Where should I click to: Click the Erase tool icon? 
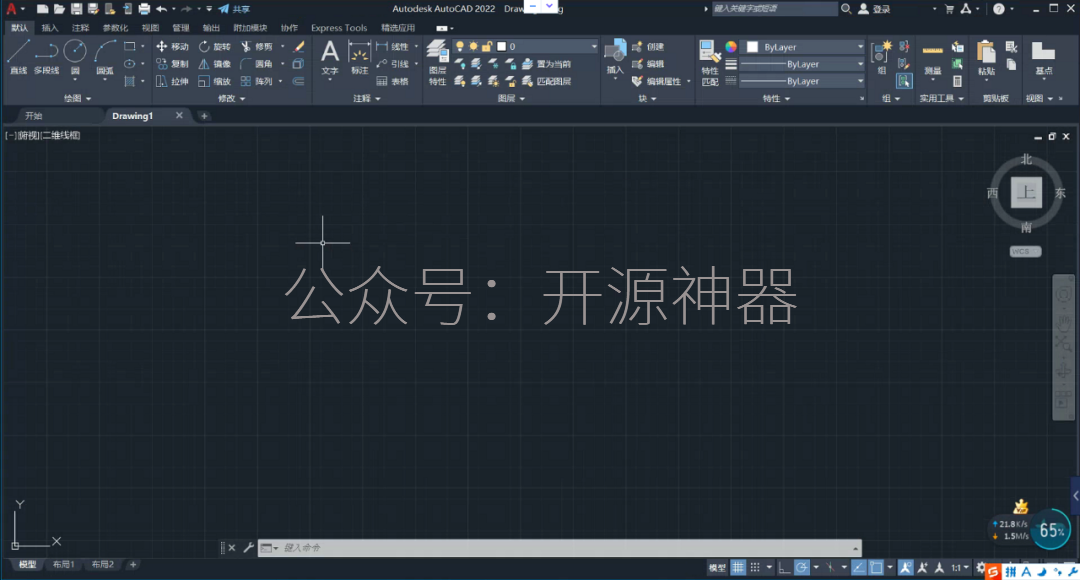299,46
